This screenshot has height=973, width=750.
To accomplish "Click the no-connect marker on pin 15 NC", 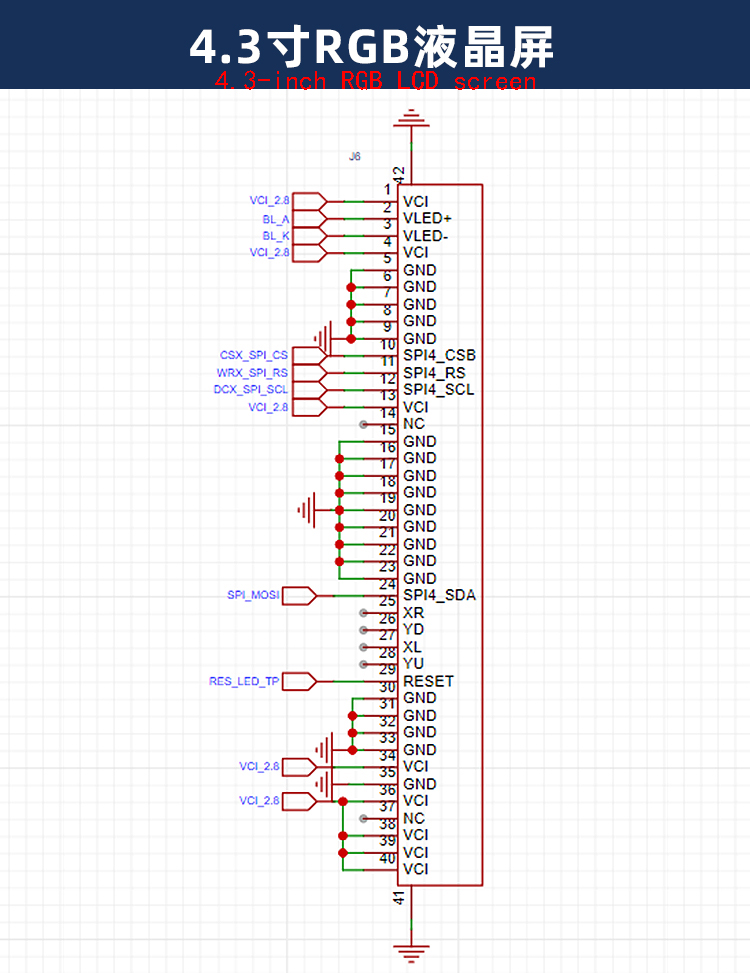I will pyautogui.click(x=364, y=424).
